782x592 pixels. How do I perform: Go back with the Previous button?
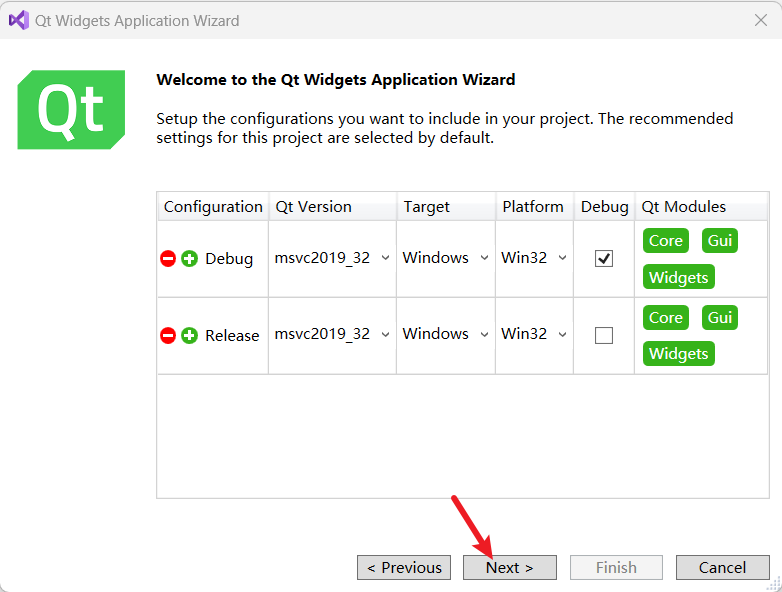point(404,568)
